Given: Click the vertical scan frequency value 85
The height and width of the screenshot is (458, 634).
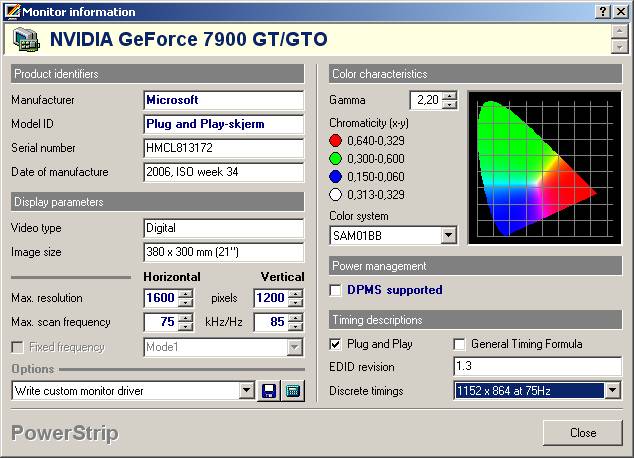Looking at the screenshot, I should point(271,322).
